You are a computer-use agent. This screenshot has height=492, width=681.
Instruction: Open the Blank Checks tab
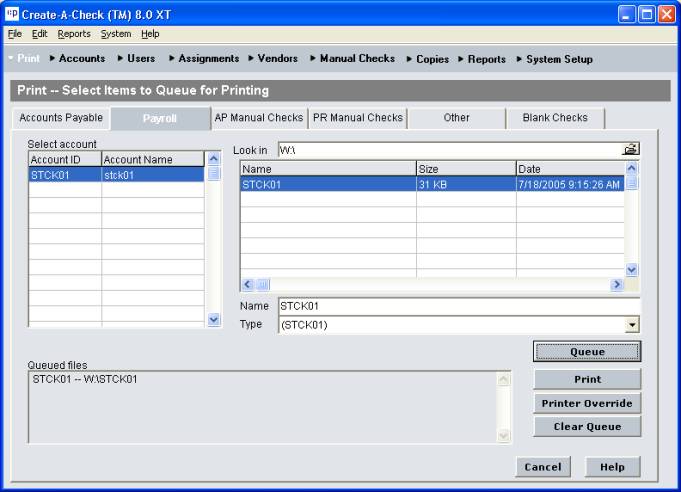click(x=555, y=118)
